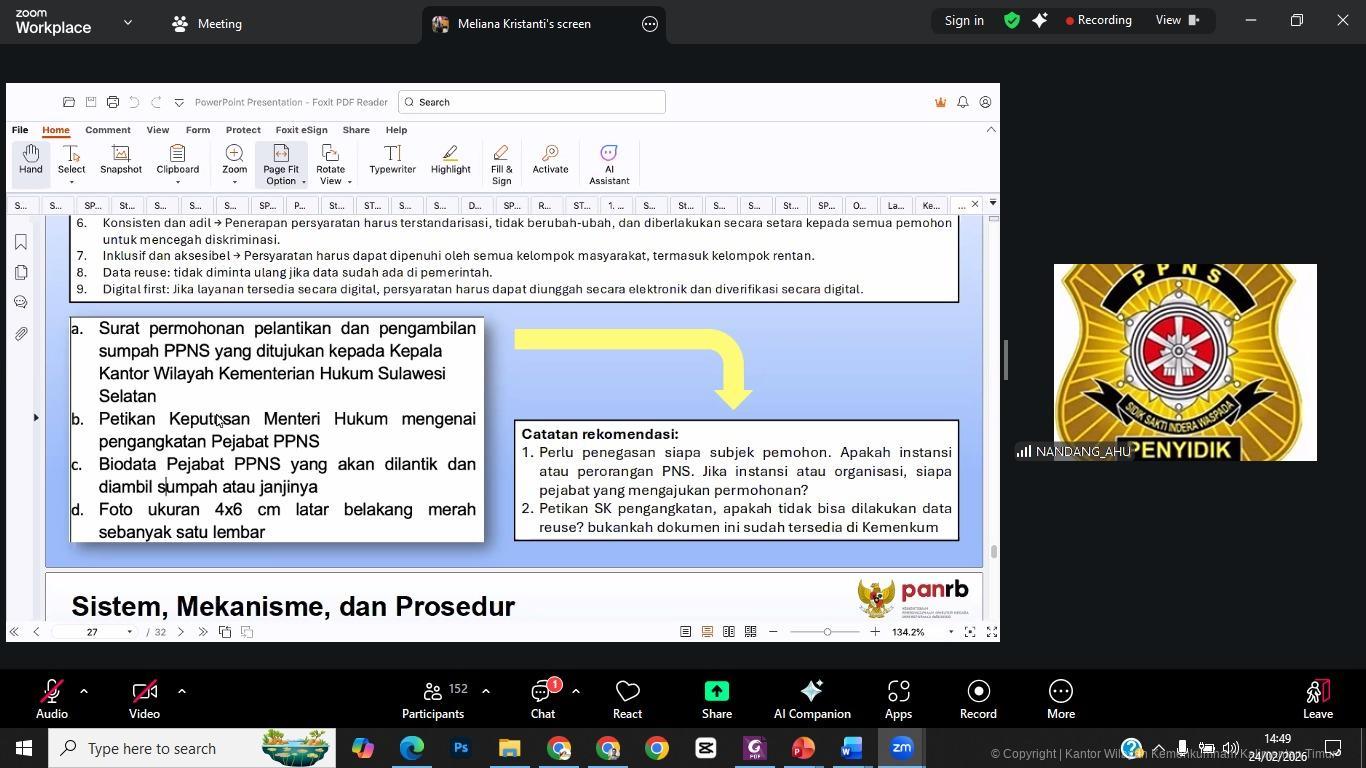The image size is (1366, 768).
Task: Click the Snapshot tool icon
Action: (120, 160)
